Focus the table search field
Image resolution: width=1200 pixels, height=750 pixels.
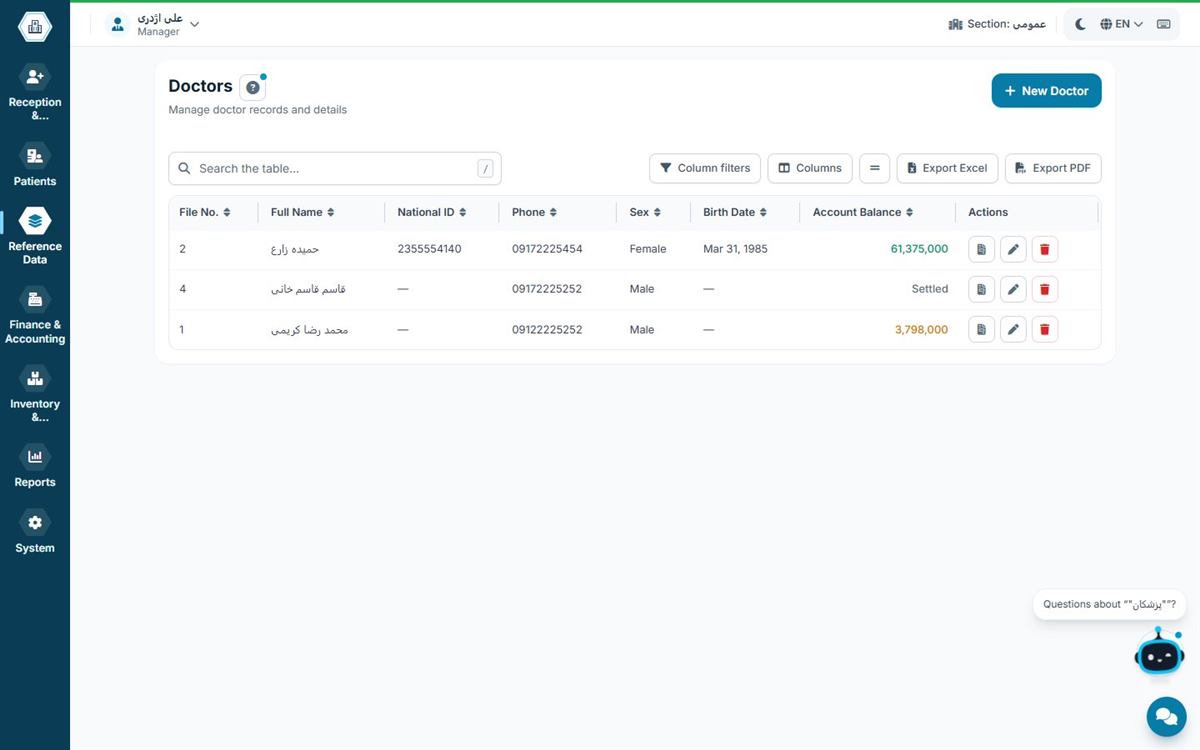335,168
